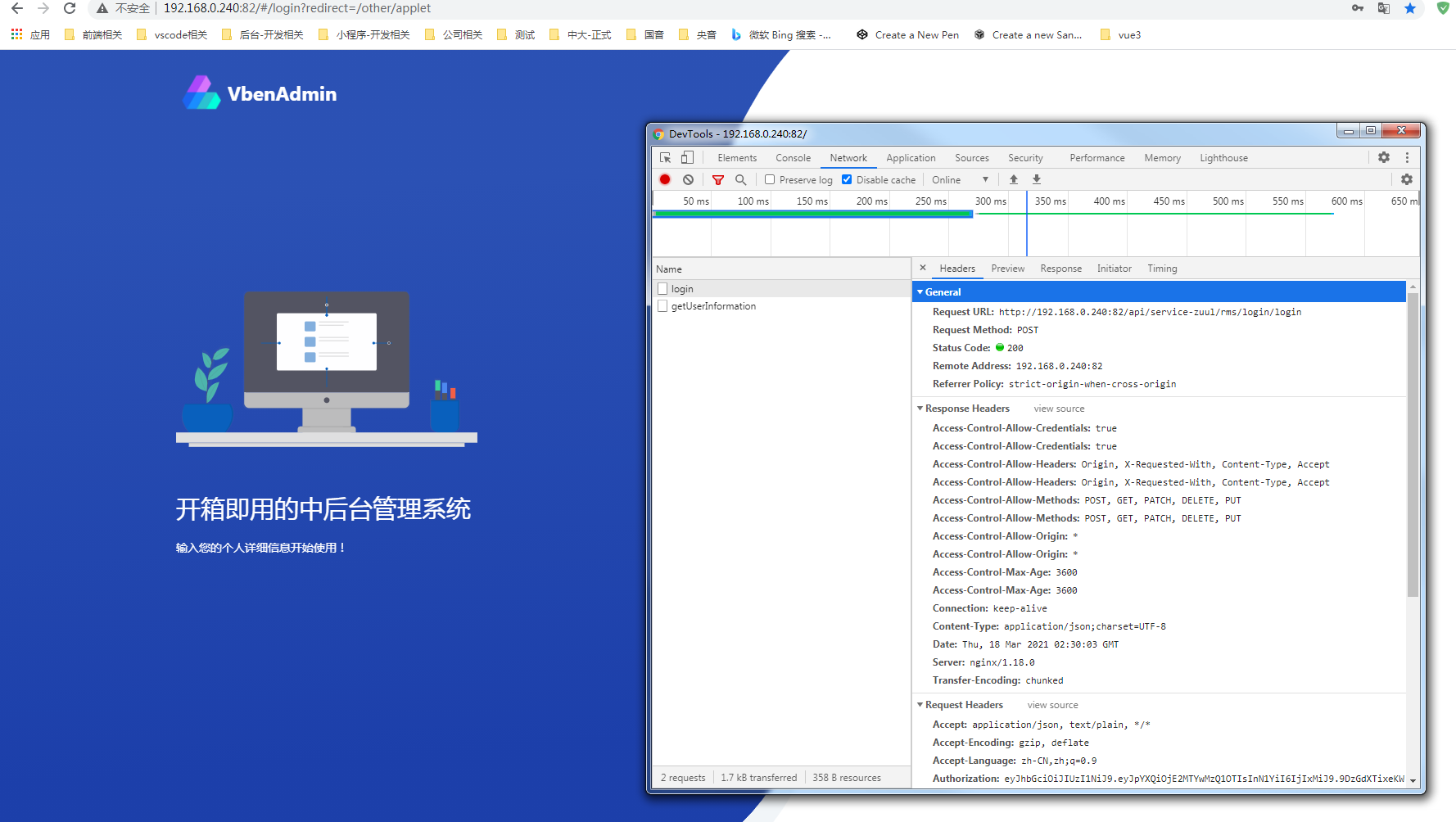
Task: Click view source beside Response Headers
Action: [x=1059, y=409]
